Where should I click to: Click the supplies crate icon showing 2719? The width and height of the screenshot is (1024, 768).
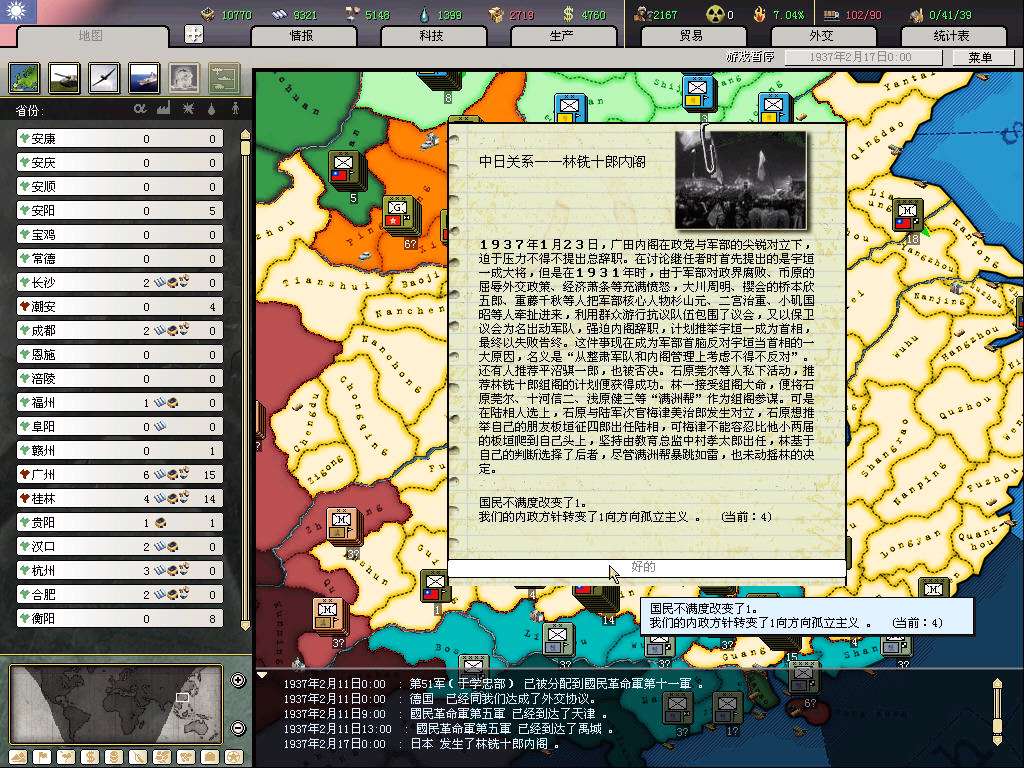coord(496,14)
